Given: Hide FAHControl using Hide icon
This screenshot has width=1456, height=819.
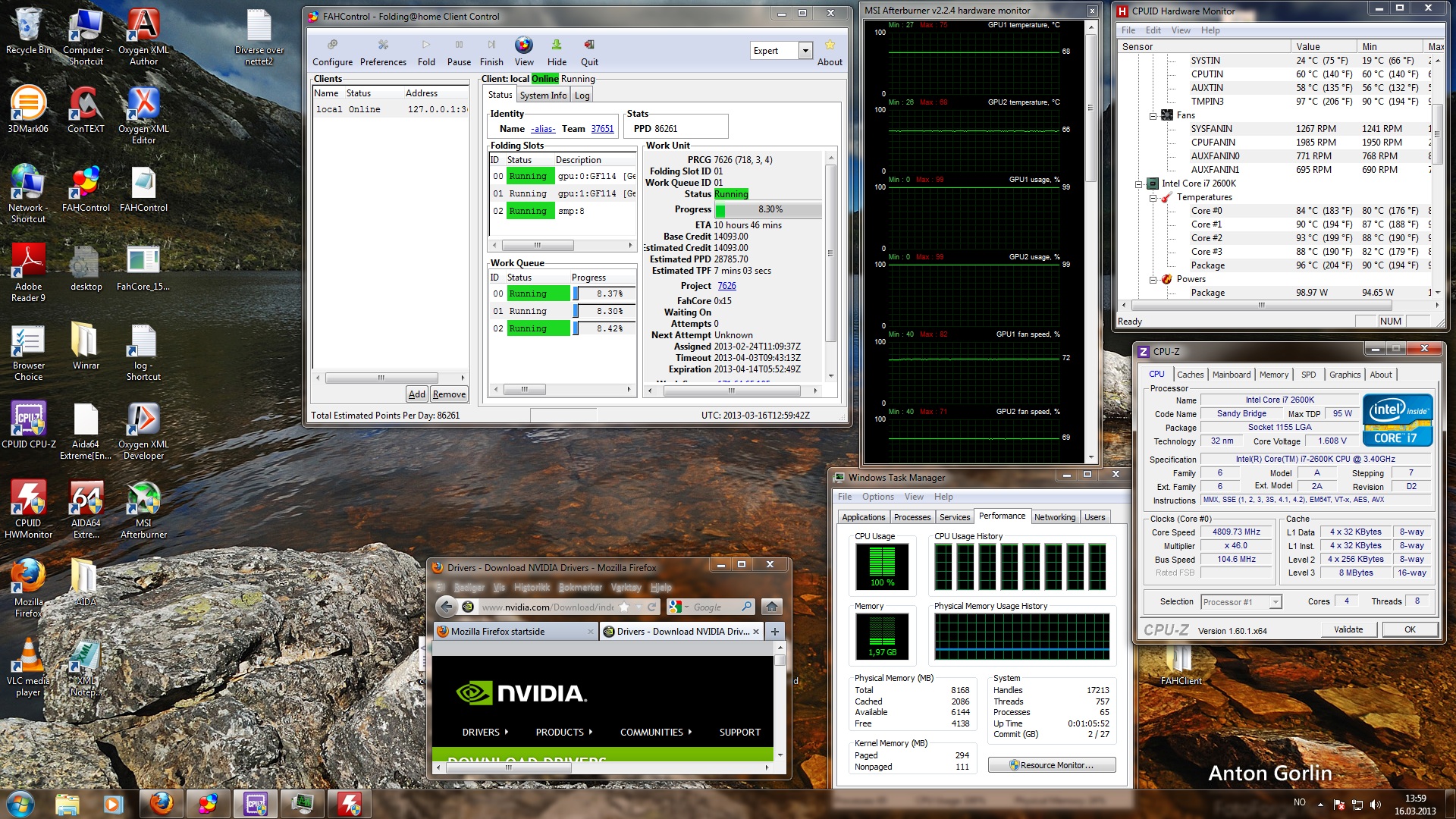Looking at the screenshot, I should [x=557, y=52].
